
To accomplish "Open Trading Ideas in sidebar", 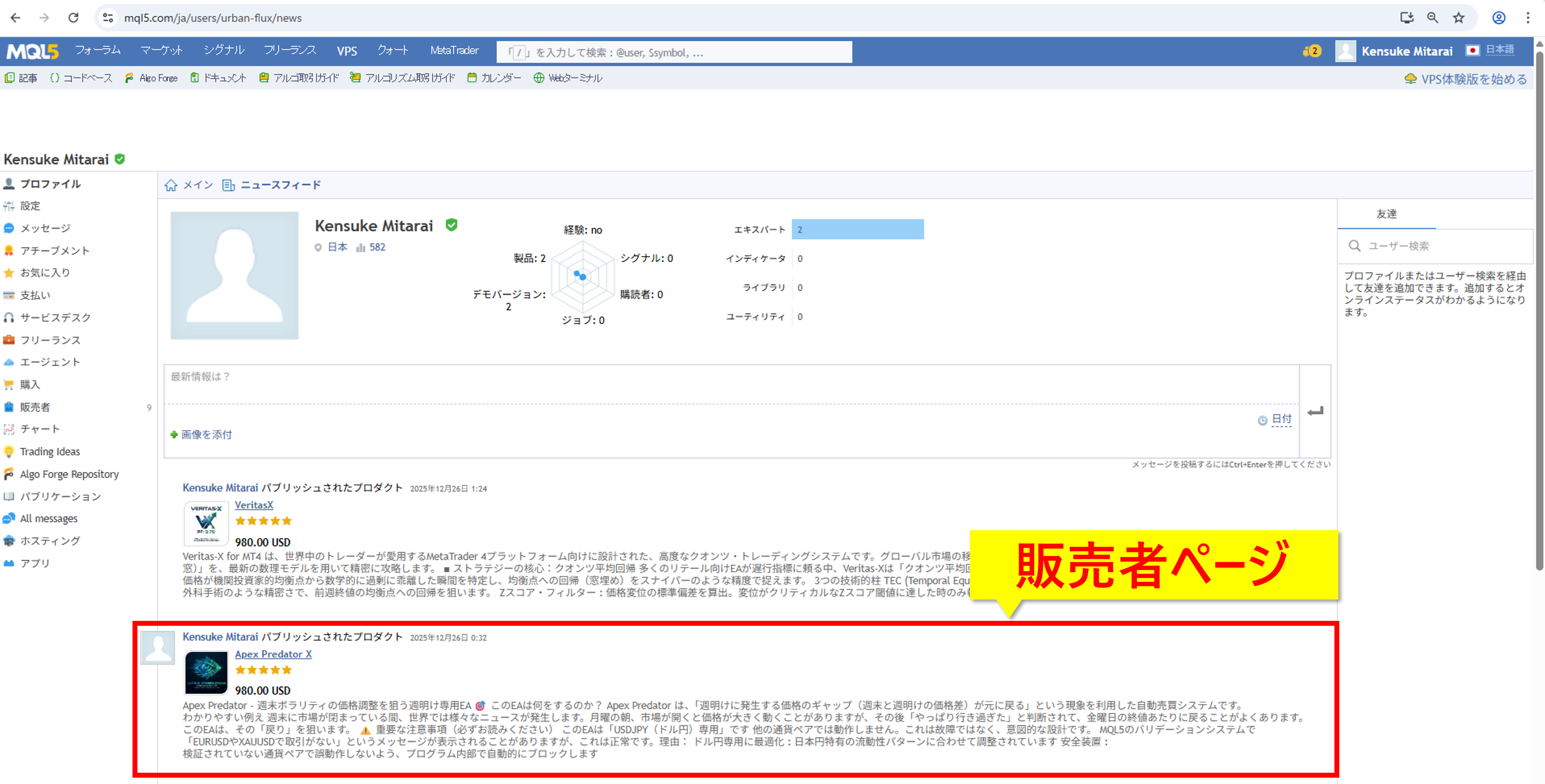I will click(50, 451).
